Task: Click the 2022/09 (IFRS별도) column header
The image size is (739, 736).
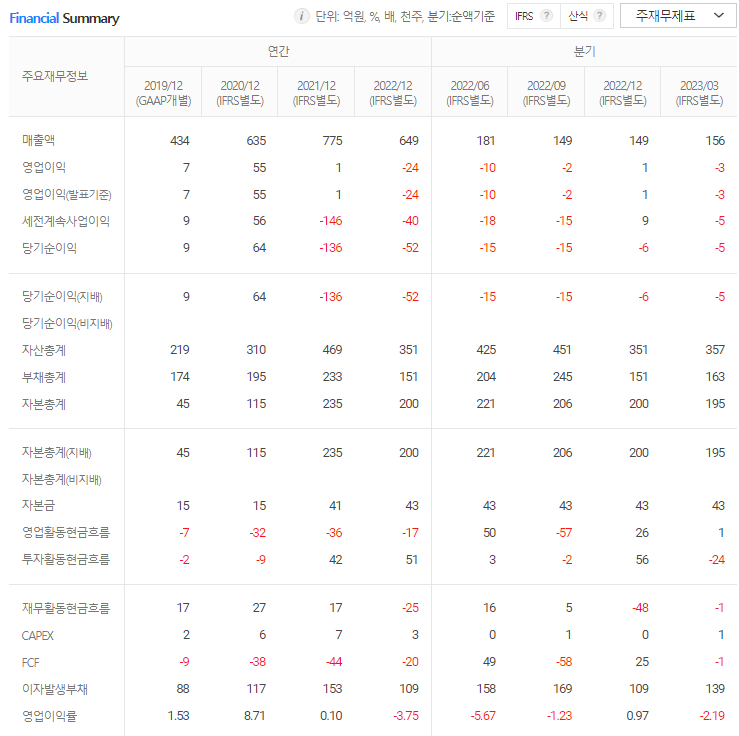Action: [546, 93]
